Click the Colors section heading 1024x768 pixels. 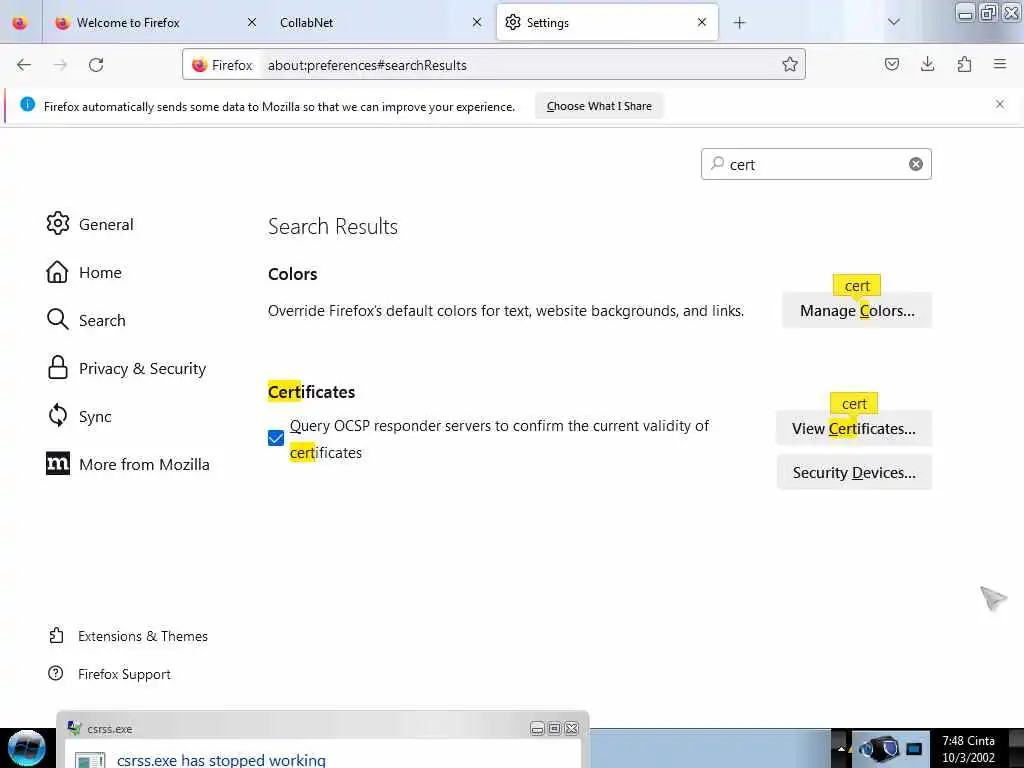293,274
